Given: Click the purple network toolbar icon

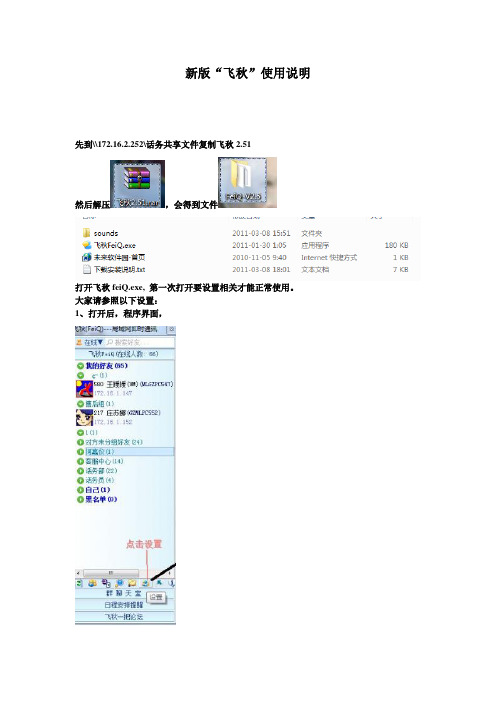Looking at the screenshot, I should coord(106,583).
